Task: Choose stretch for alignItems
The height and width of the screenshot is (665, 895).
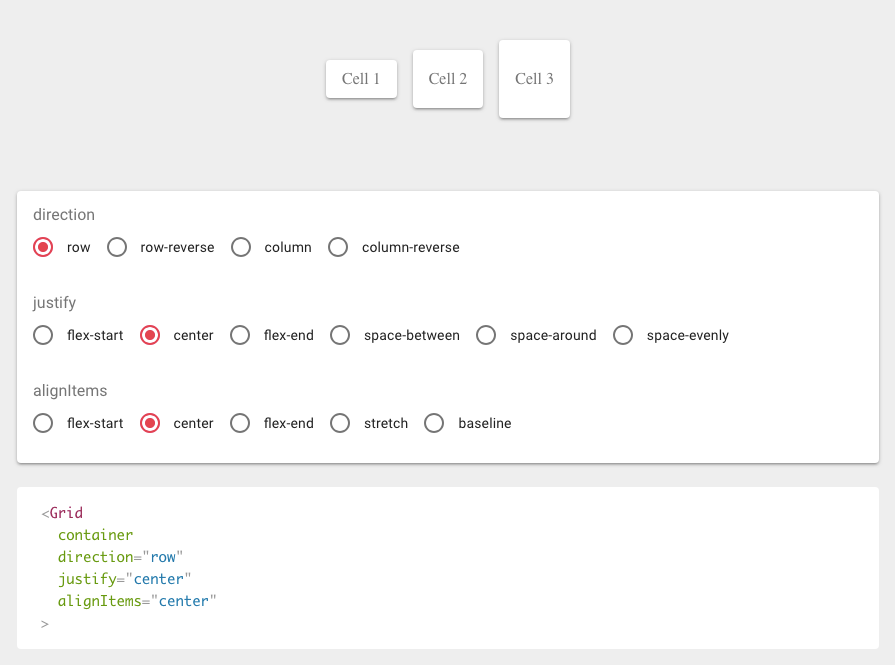Action: pyautogui.click(x=340, y=423)
